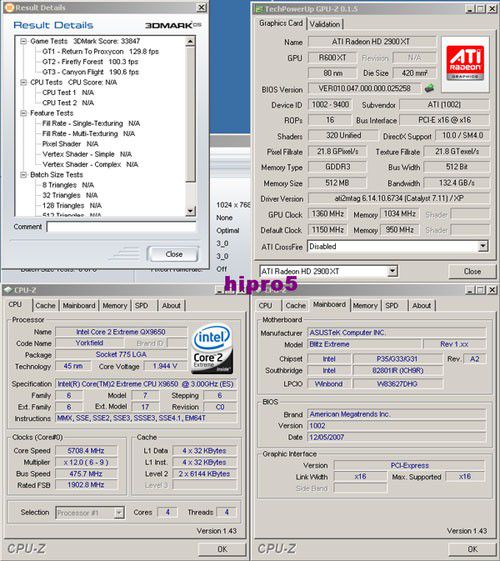Screen dimensions: 500x561
Task: Click the Intel Core 2 Extreme logo
Action: 212,348
